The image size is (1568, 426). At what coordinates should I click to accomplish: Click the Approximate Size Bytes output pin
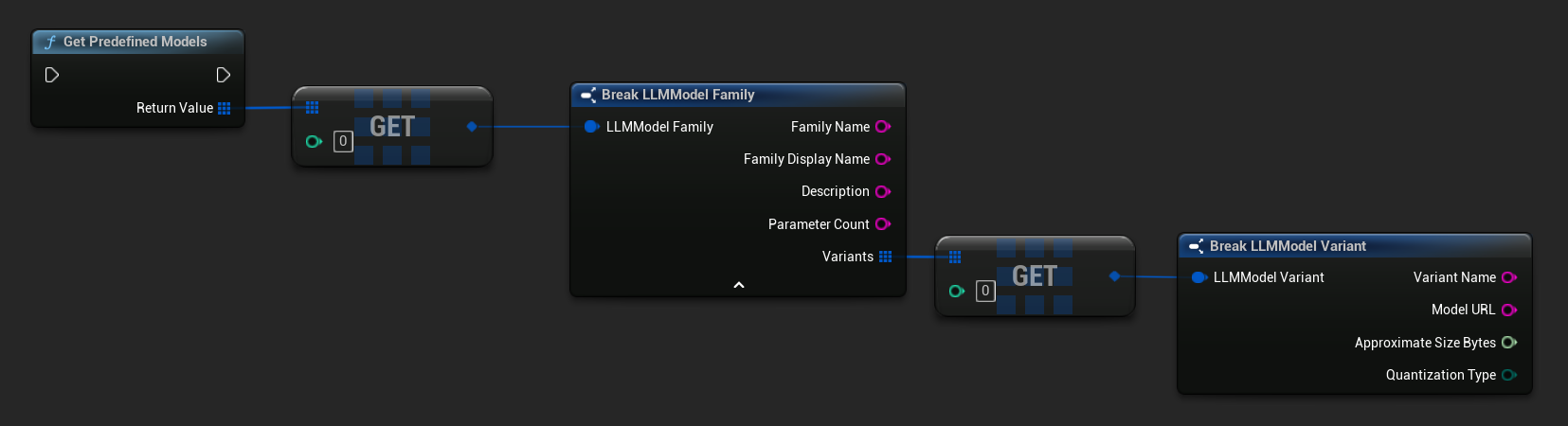[x=1509, y=343]
